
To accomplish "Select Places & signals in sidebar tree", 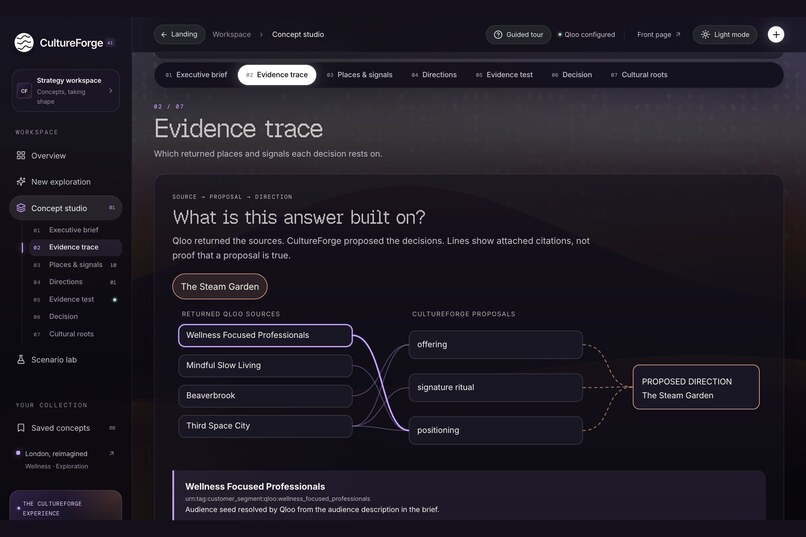I will point(75,265).
